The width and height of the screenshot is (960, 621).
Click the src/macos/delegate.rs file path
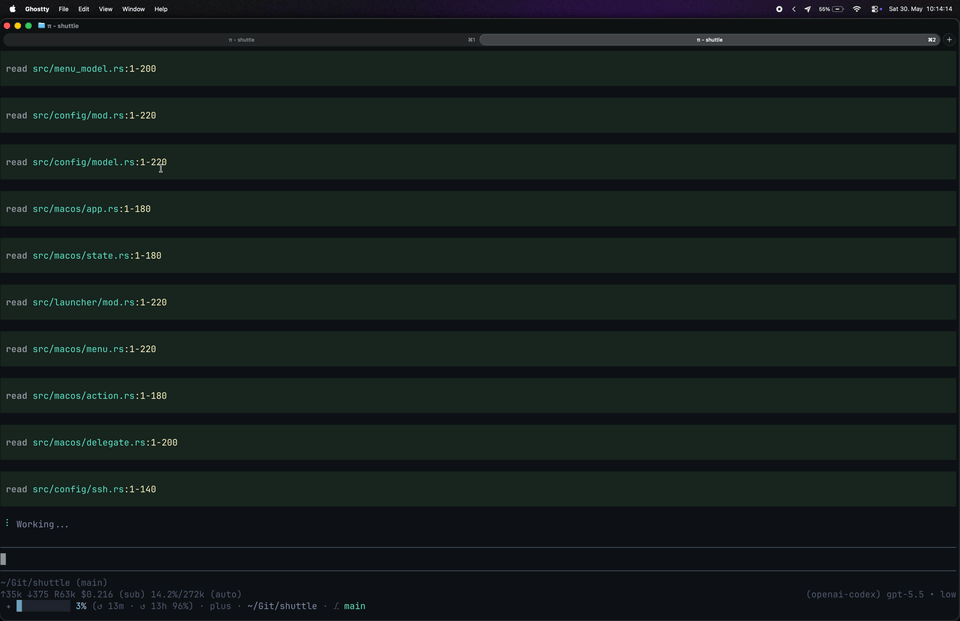[x=89, y=443]
